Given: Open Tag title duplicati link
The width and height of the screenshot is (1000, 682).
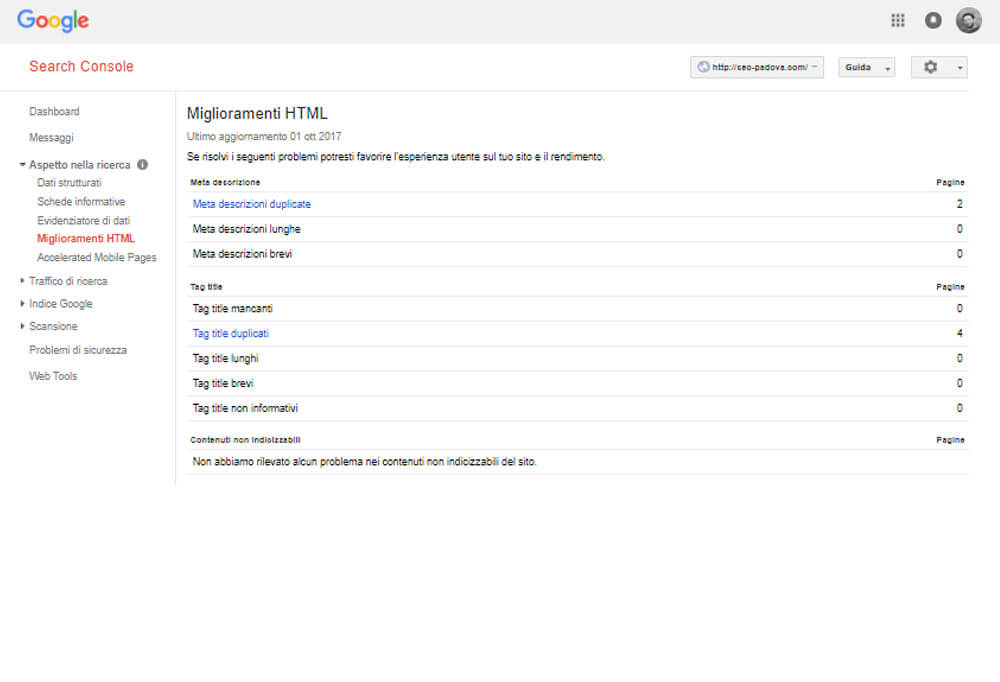Looking at the screenshot, I should coord(230,334).
